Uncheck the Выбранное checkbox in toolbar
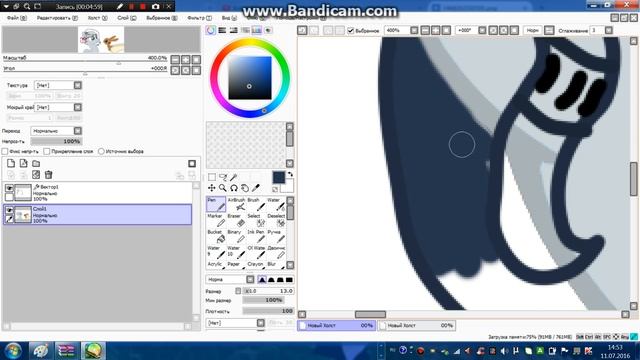Viewport: 640px width, 360px height. (351, 31)
